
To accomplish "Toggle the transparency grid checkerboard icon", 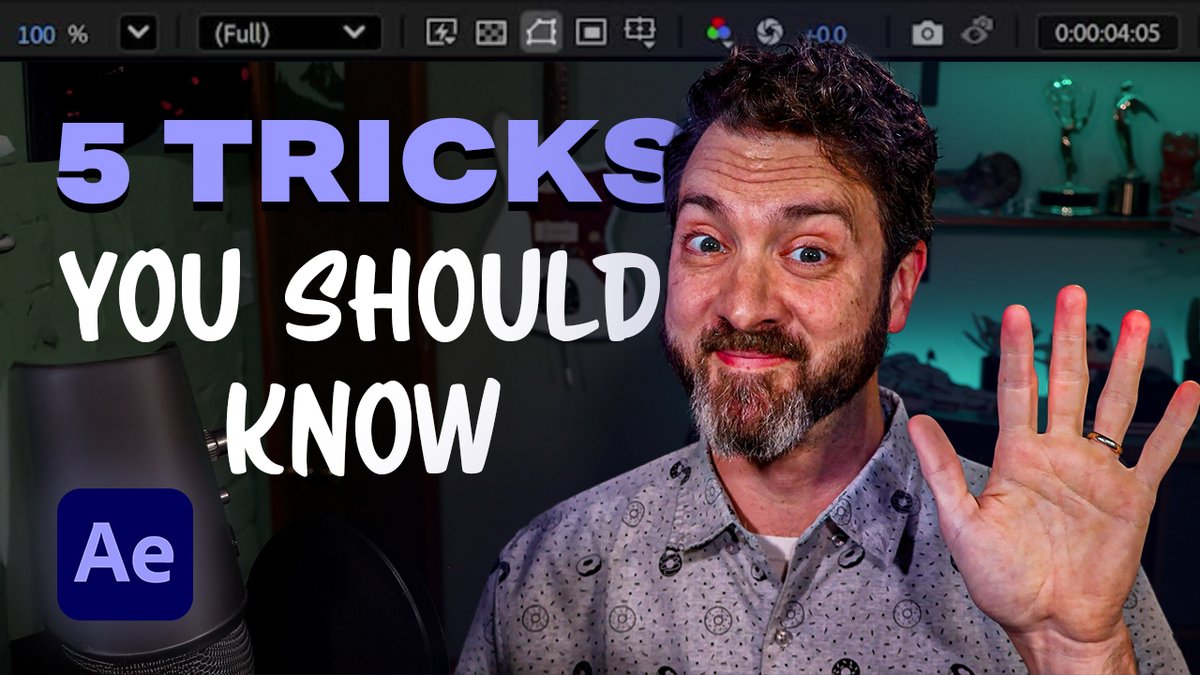I will pyautogui.click(x=490, y=33).
